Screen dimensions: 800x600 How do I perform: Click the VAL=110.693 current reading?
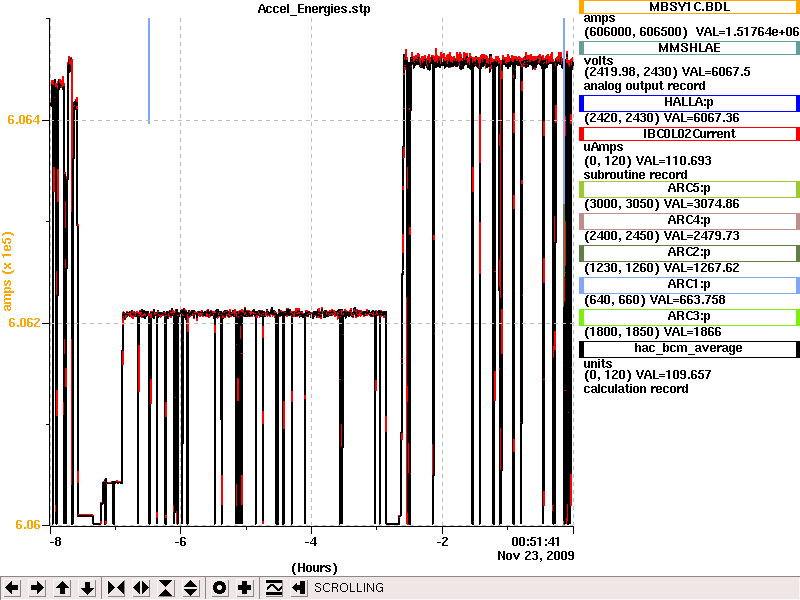673,161
